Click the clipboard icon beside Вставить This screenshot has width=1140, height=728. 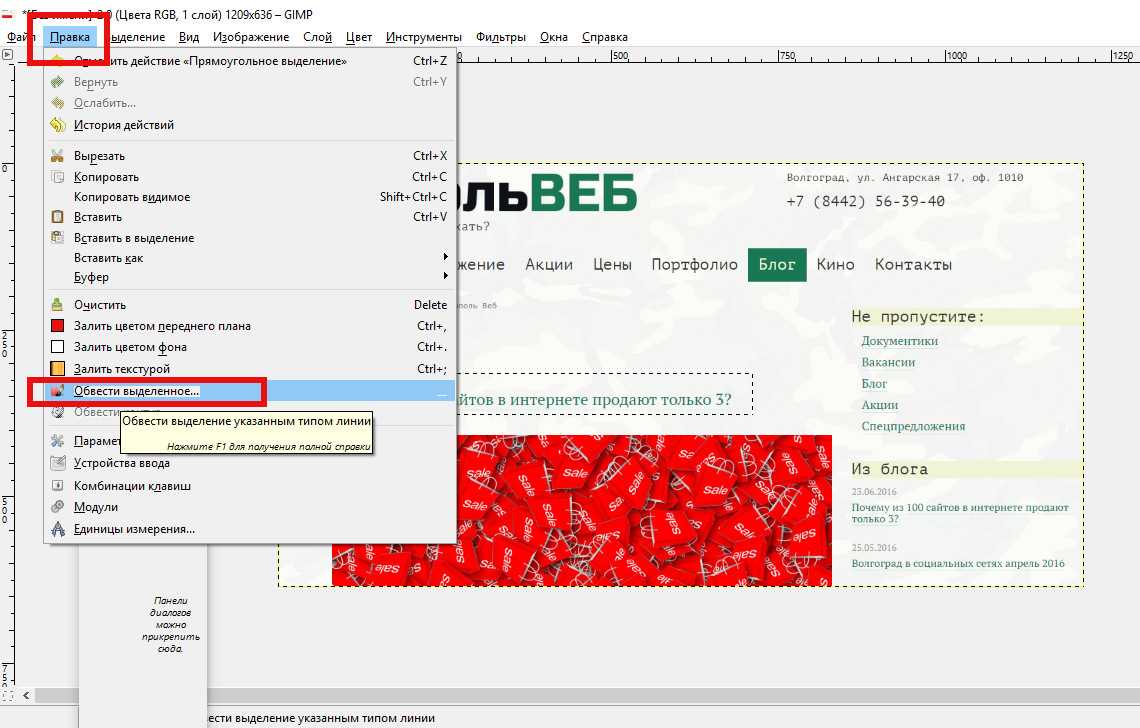(x=57, y=217)
